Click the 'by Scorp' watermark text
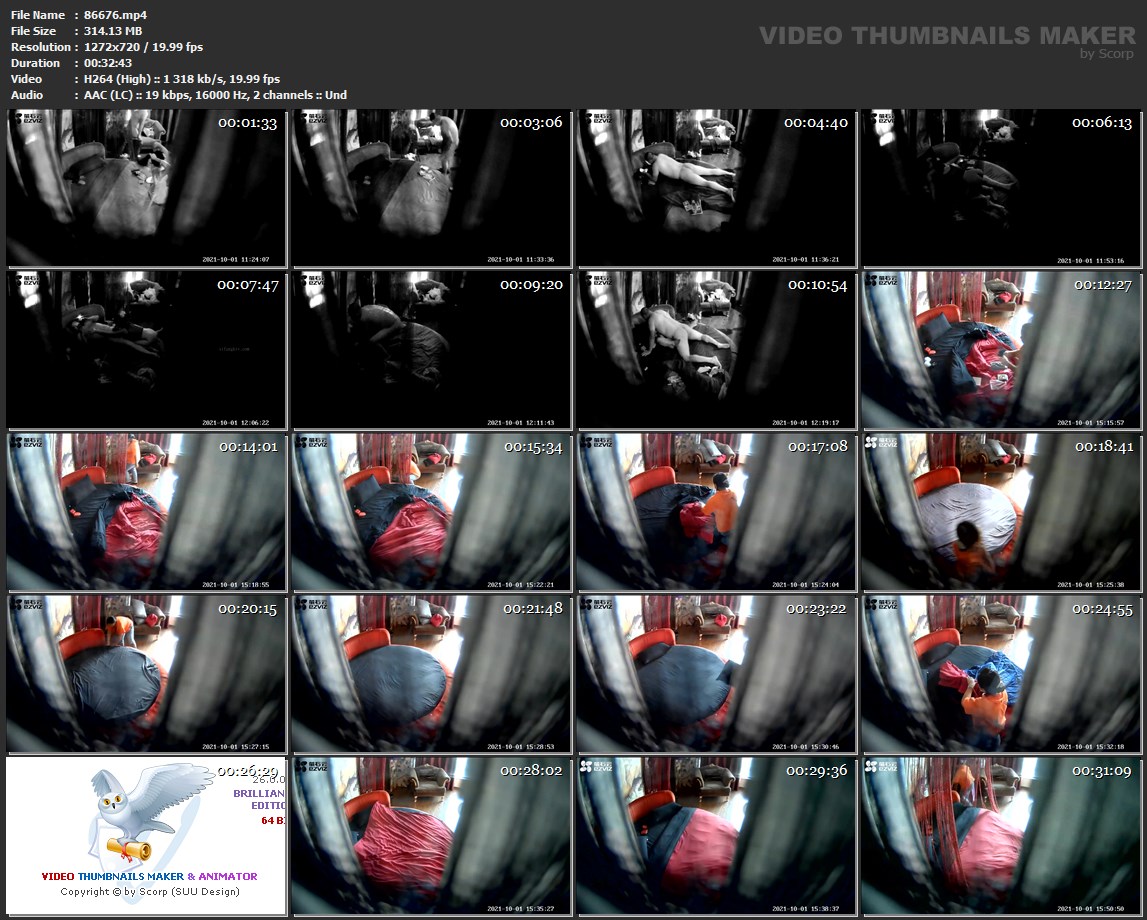The width and height of the screenshot is (1147, 920). [1107, 54]
